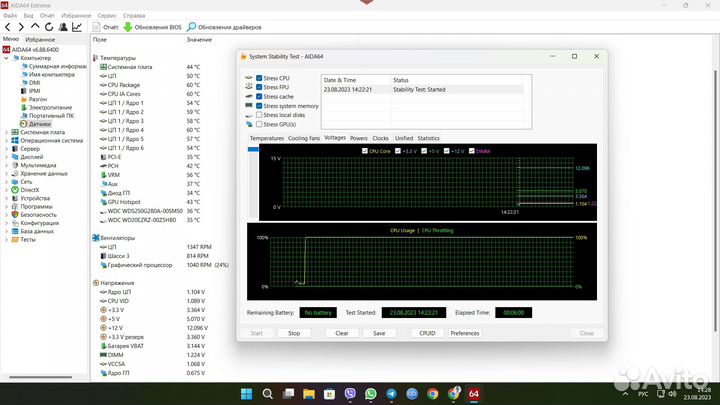The width and height of the screenshot is (720, 405).
Task: Toggle the Stress CPU checkbox
Action: tap(259, 78)
